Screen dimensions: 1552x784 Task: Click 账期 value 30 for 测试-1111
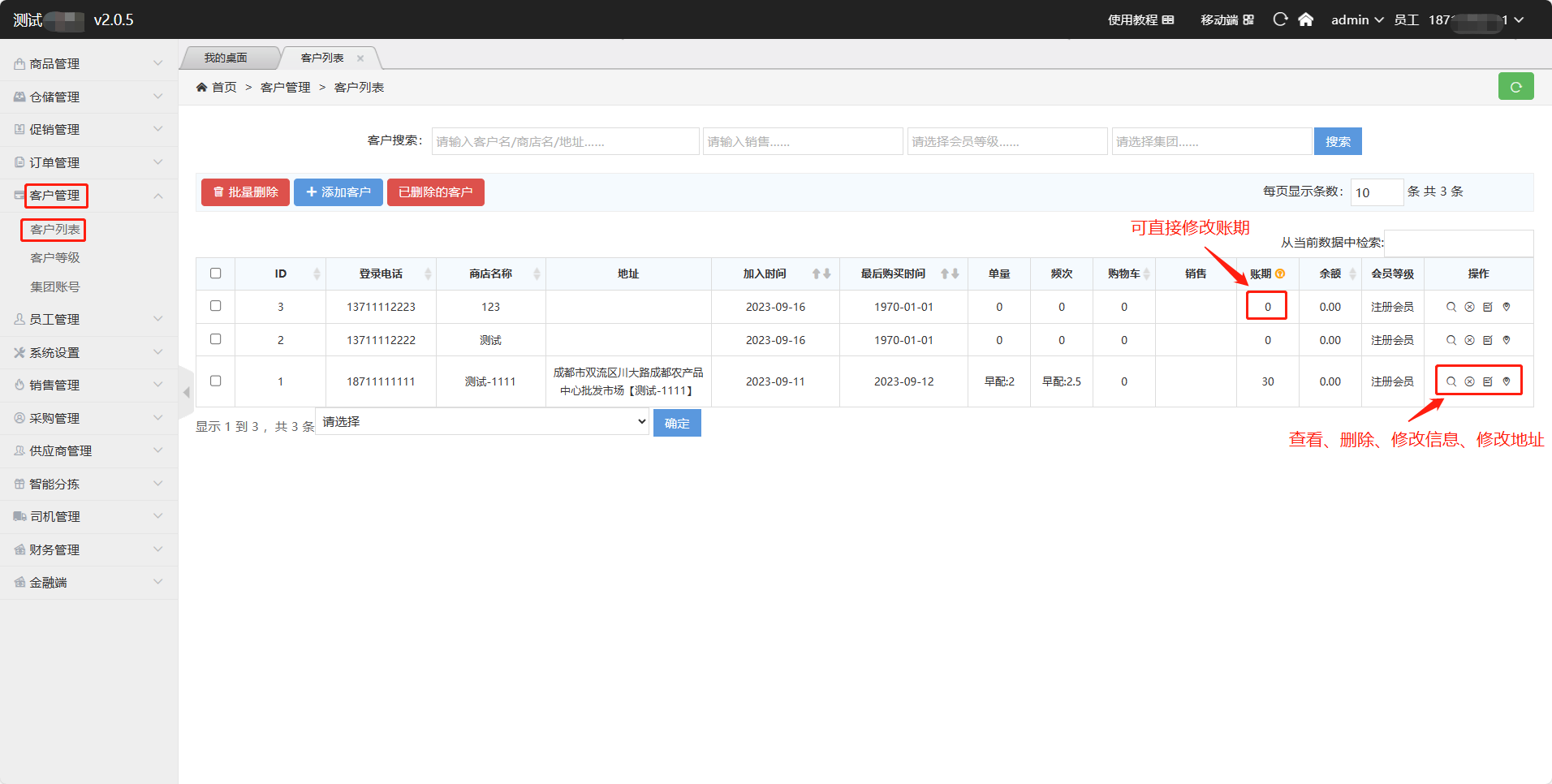1268,381
